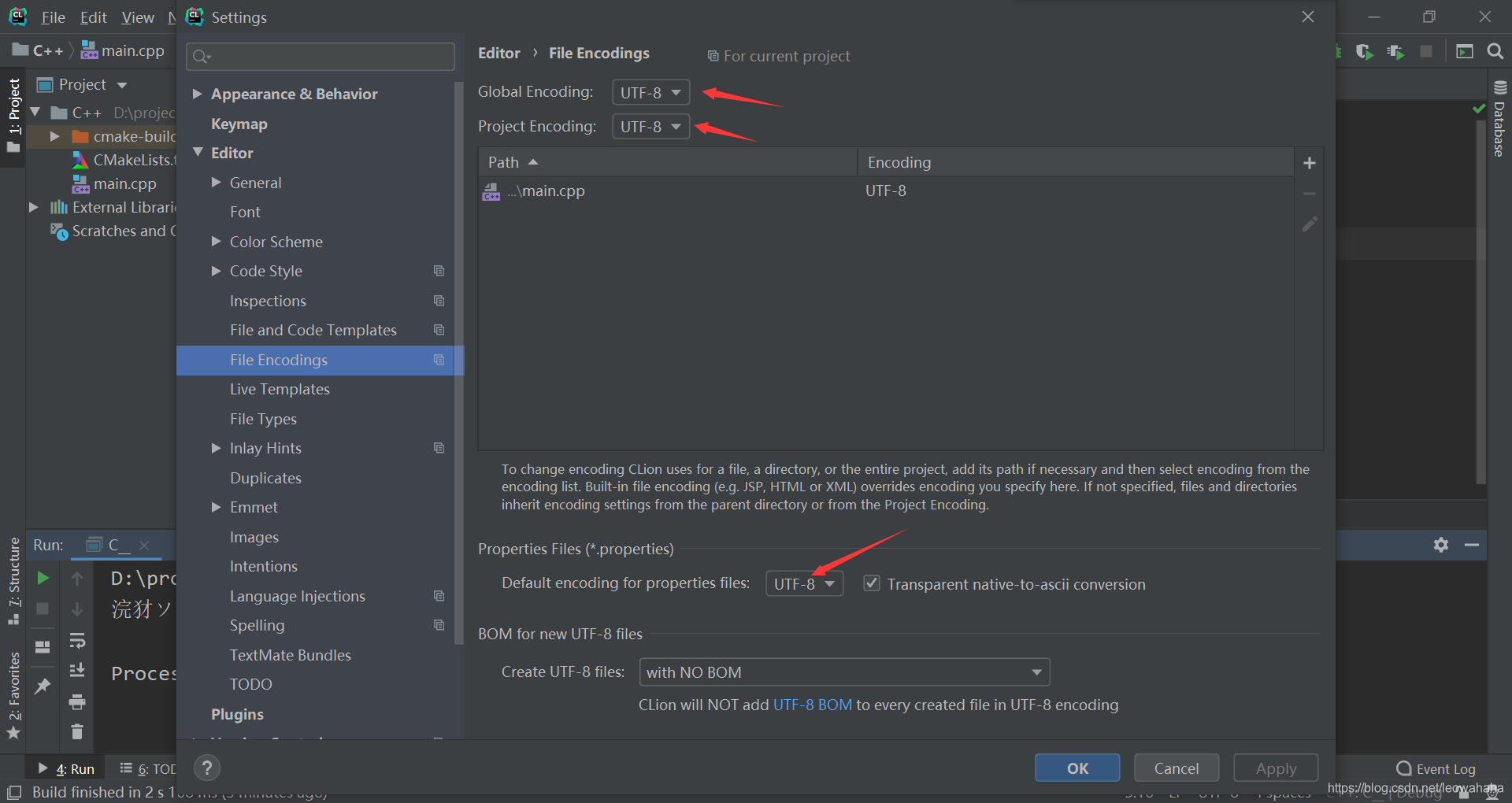Click the up arrow icon in Run panel
This screenshot has width=1512, height=803.
click(x=77, y=579)
